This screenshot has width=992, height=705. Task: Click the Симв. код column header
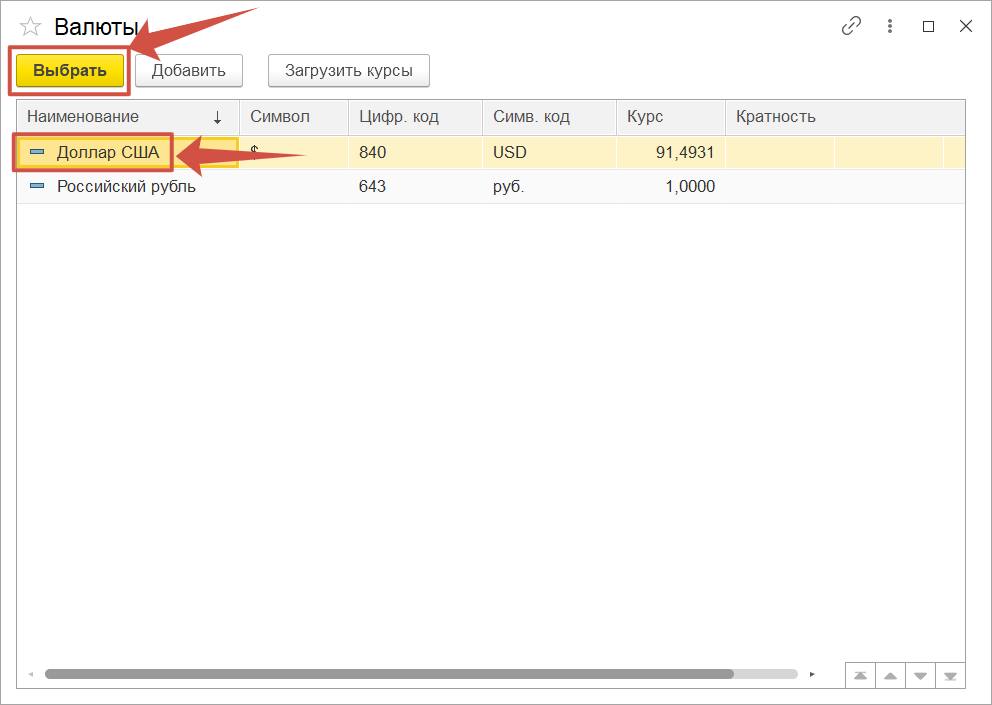531,117
